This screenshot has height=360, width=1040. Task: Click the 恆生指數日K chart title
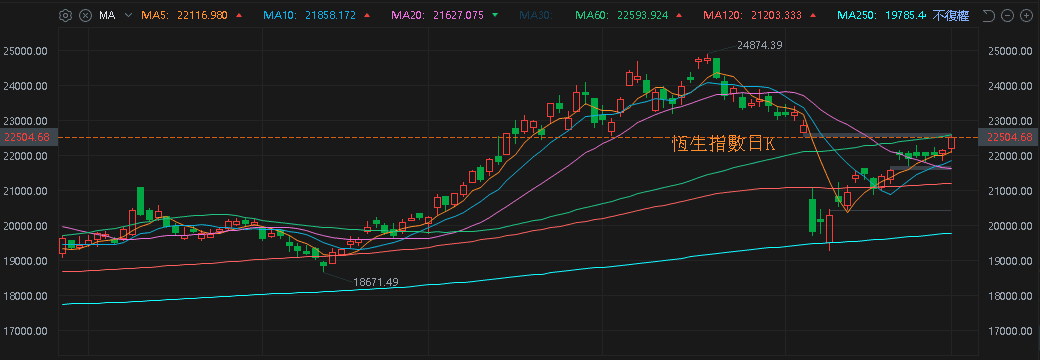coord(723,144)
